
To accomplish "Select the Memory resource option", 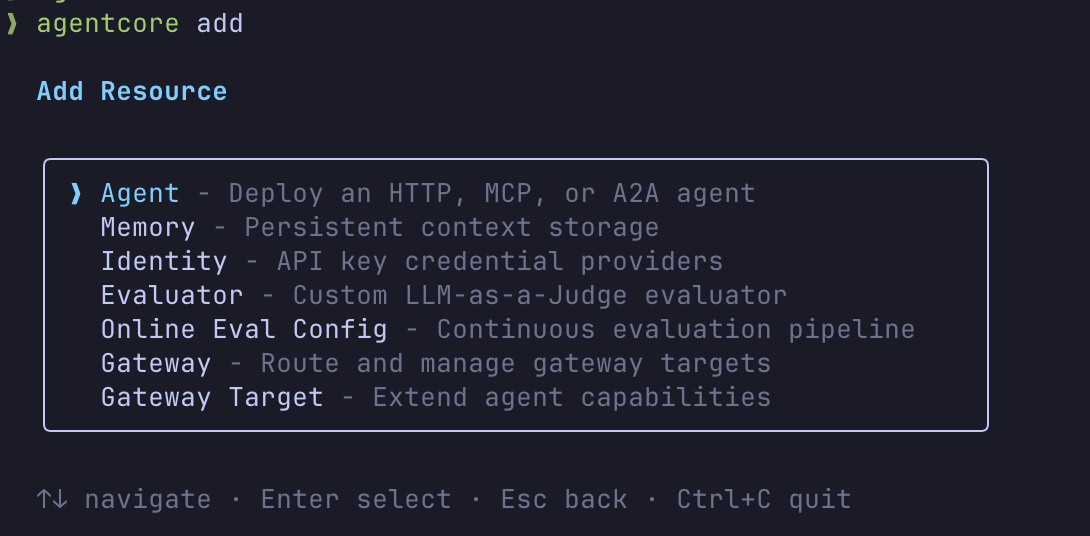I will pyautogui.click(x=148, y=227).
